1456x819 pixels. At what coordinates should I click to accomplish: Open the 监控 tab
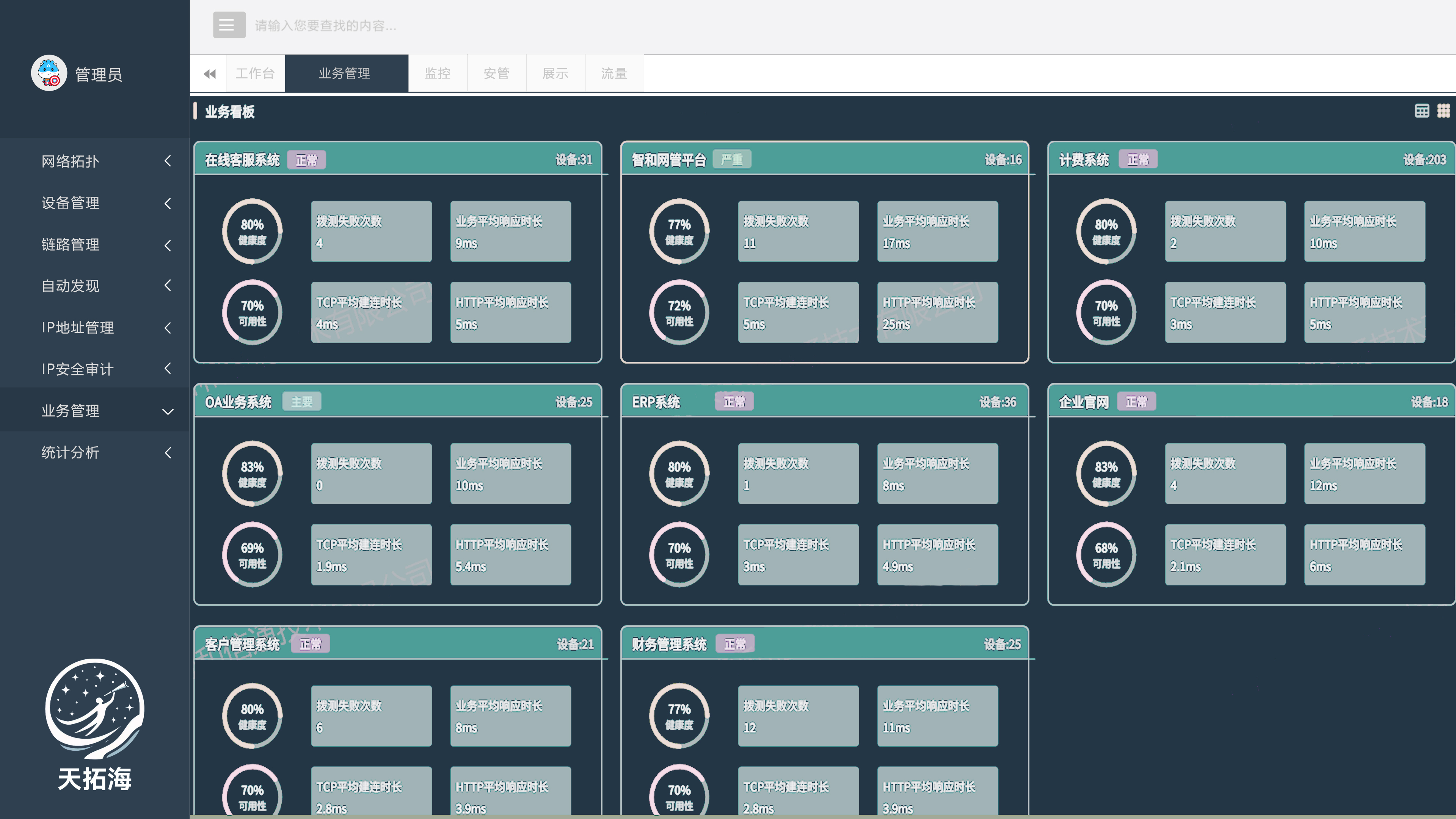tap(437, 74)
